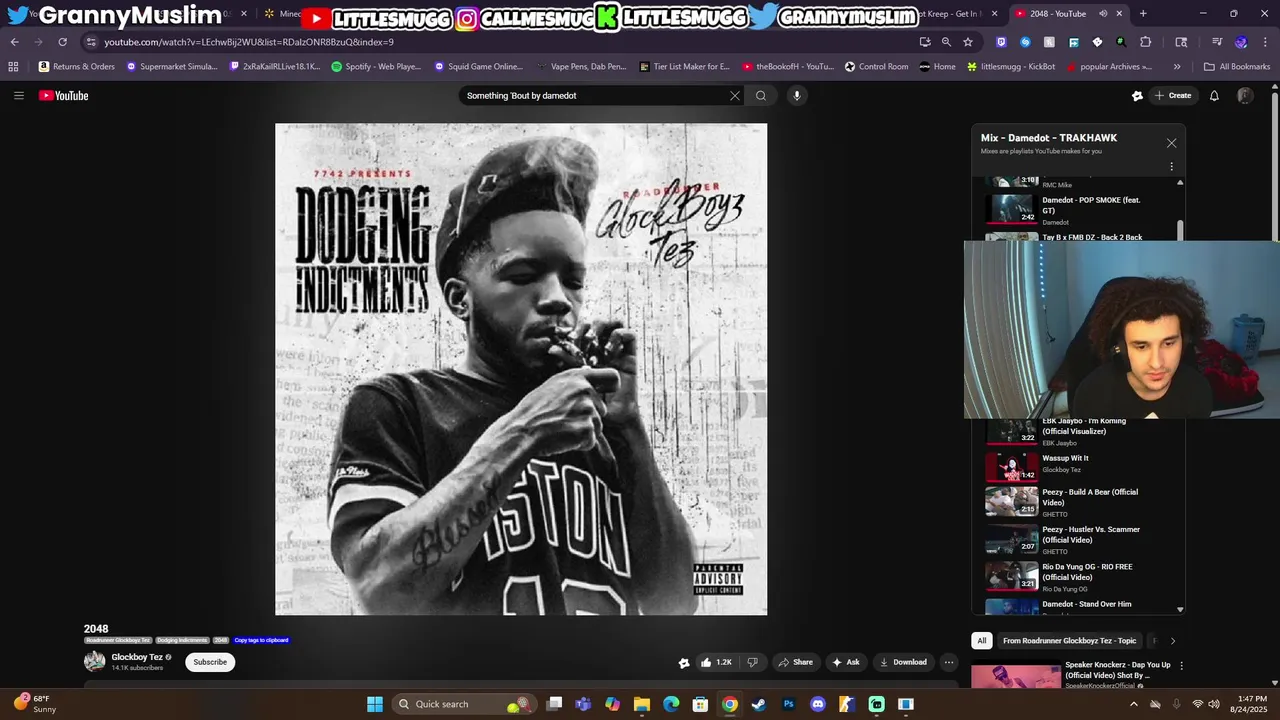This screenshot has height=720, width=1280.
Task: Clear the search box text
Action: (x=735, y=96)
